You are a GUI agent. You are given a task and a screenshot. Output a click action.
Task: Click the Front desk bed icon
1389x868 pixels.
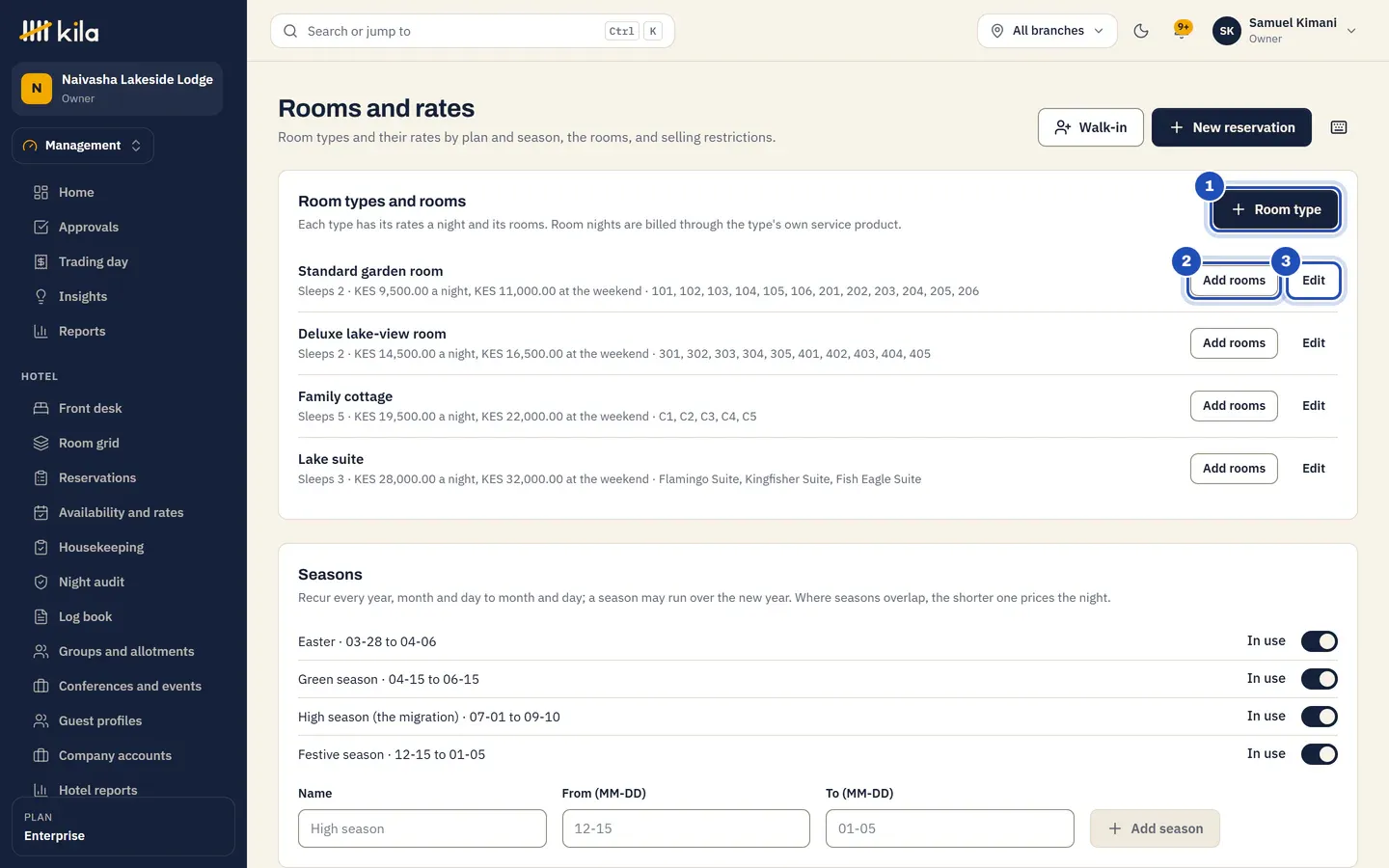pyautogui.click(x=41, y=408)
